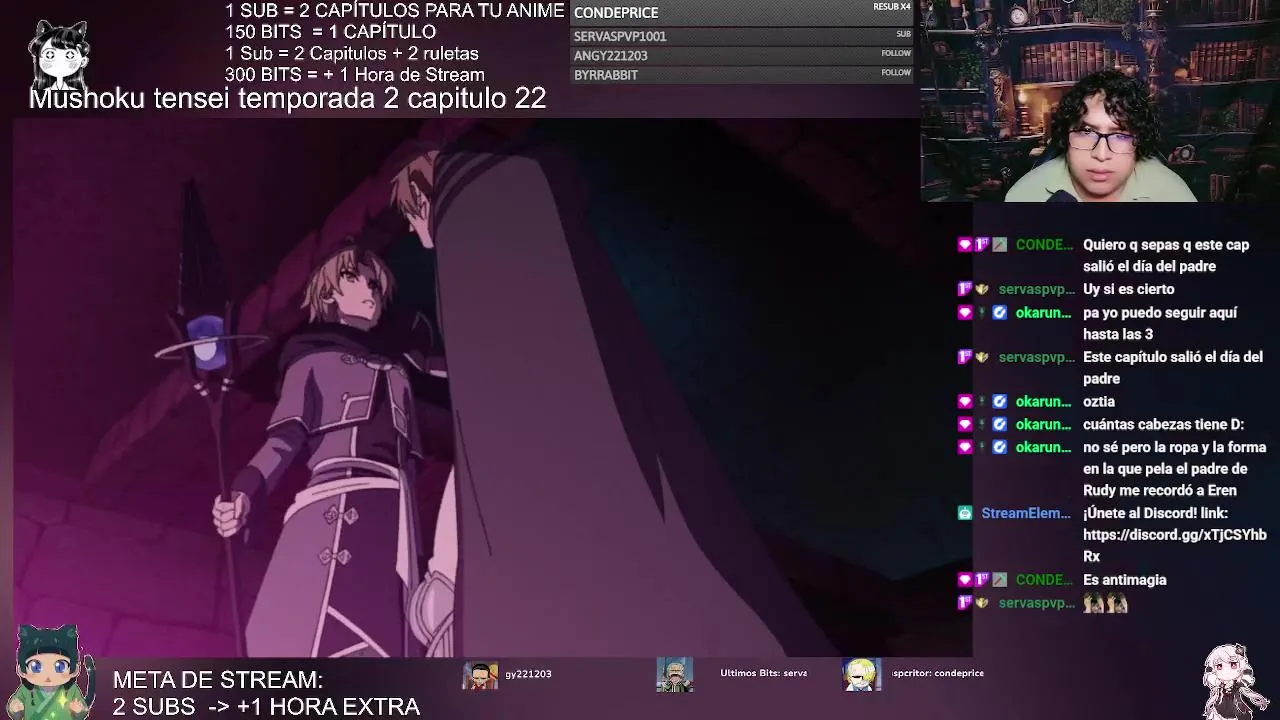Screen dimensions: 1280x720
Task: Click verified check badge on 'oztia' message
Action: click(x=999, y=401)
